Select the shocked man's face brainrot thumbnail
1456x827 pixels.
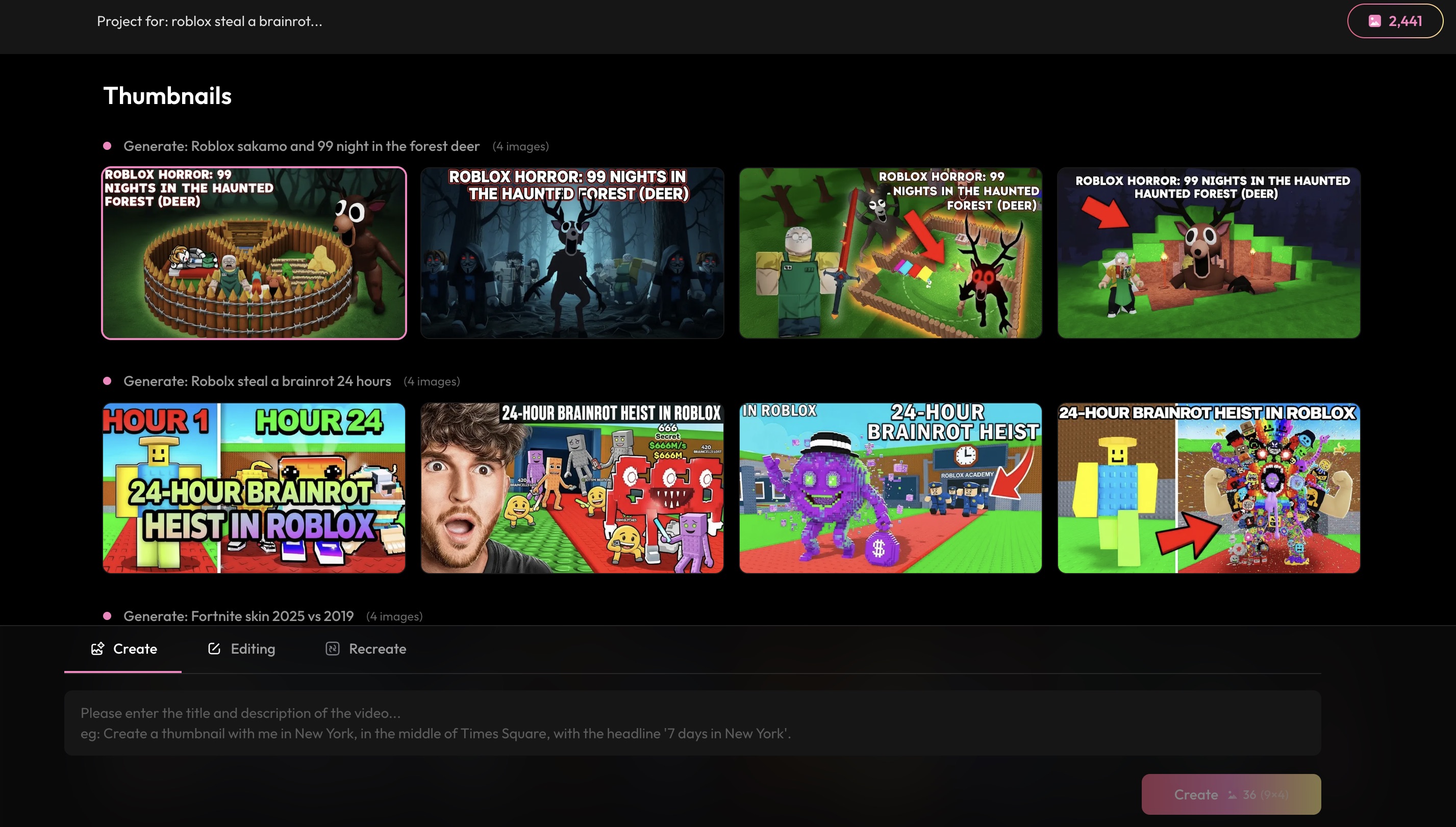(572, 488)
